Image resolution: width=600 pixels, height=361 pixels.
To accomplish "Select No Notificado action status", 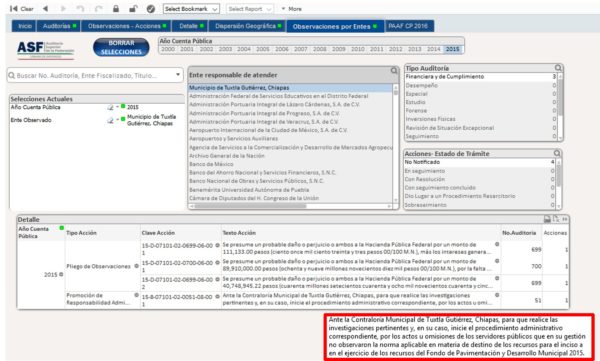I will point(479,162).
